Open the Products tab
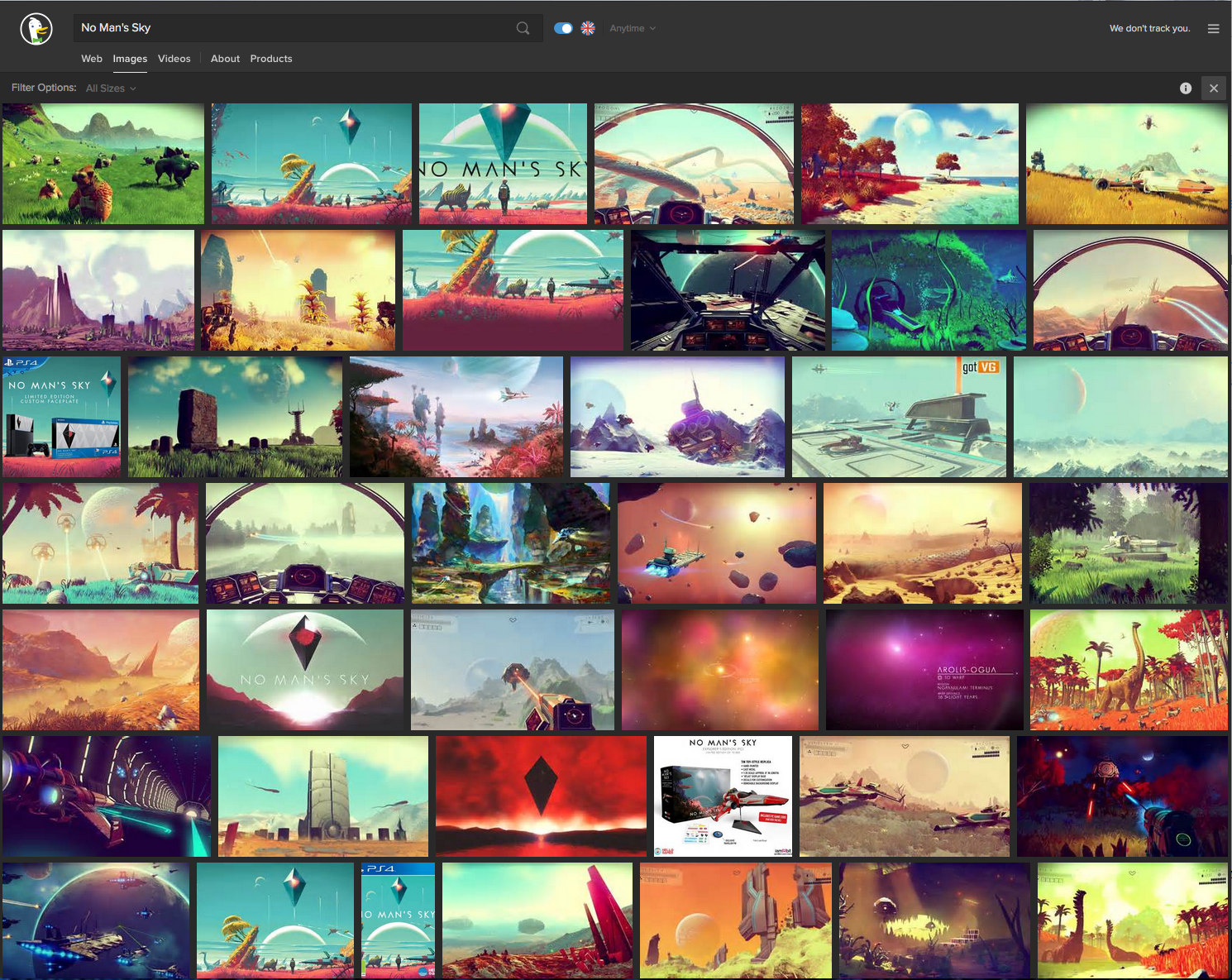 [x=271, y=59]
